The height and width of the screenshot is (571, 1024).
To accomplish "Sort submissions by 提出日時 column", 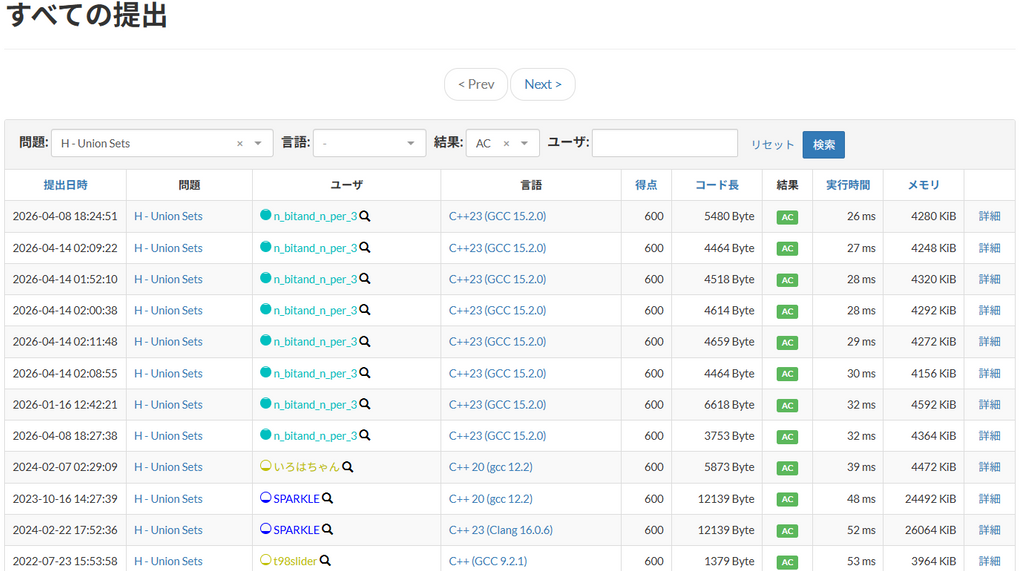I will point(65,185).
